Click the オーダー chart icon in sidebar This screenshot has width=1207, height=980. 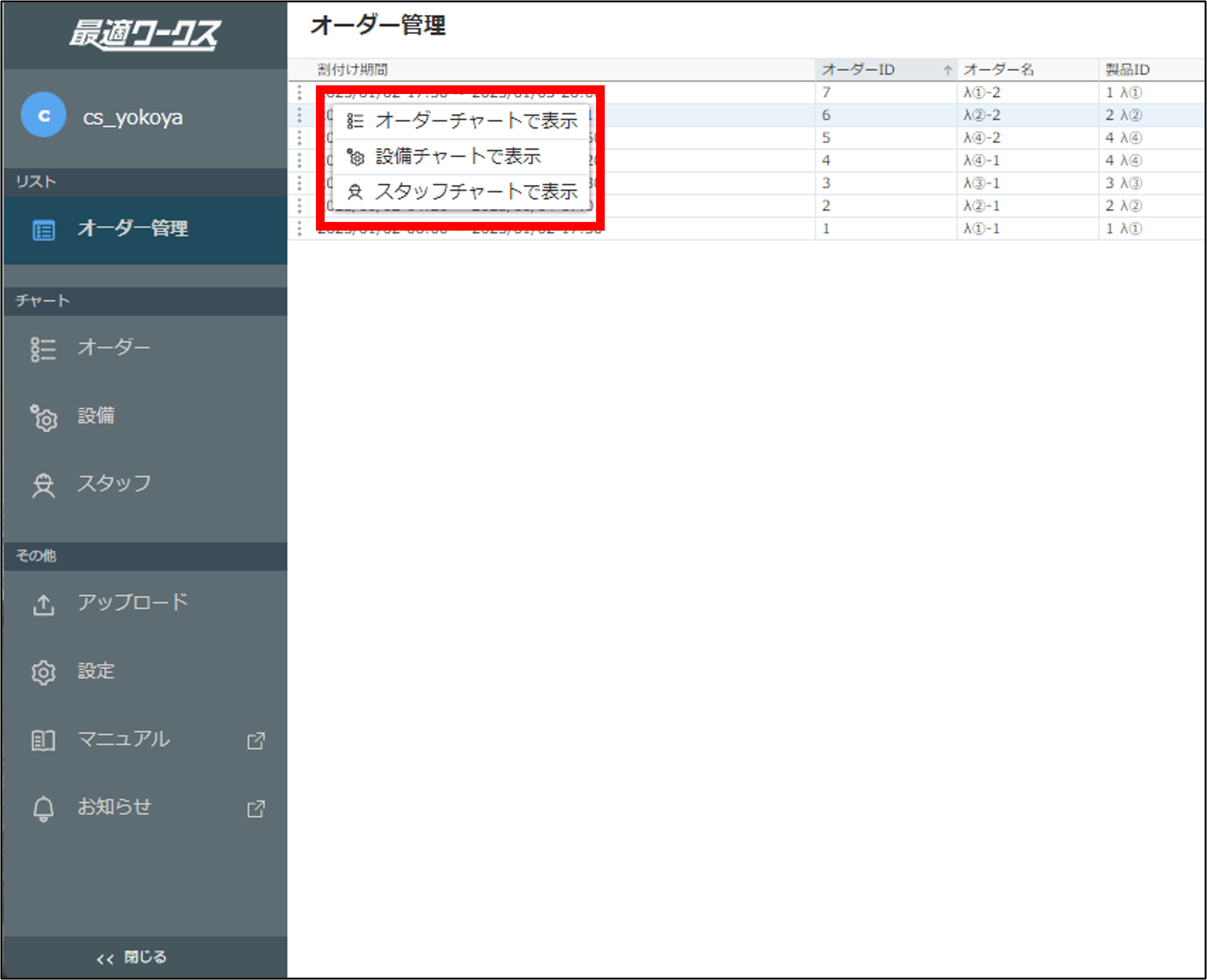pyautogui.click(x=43, y=349)
